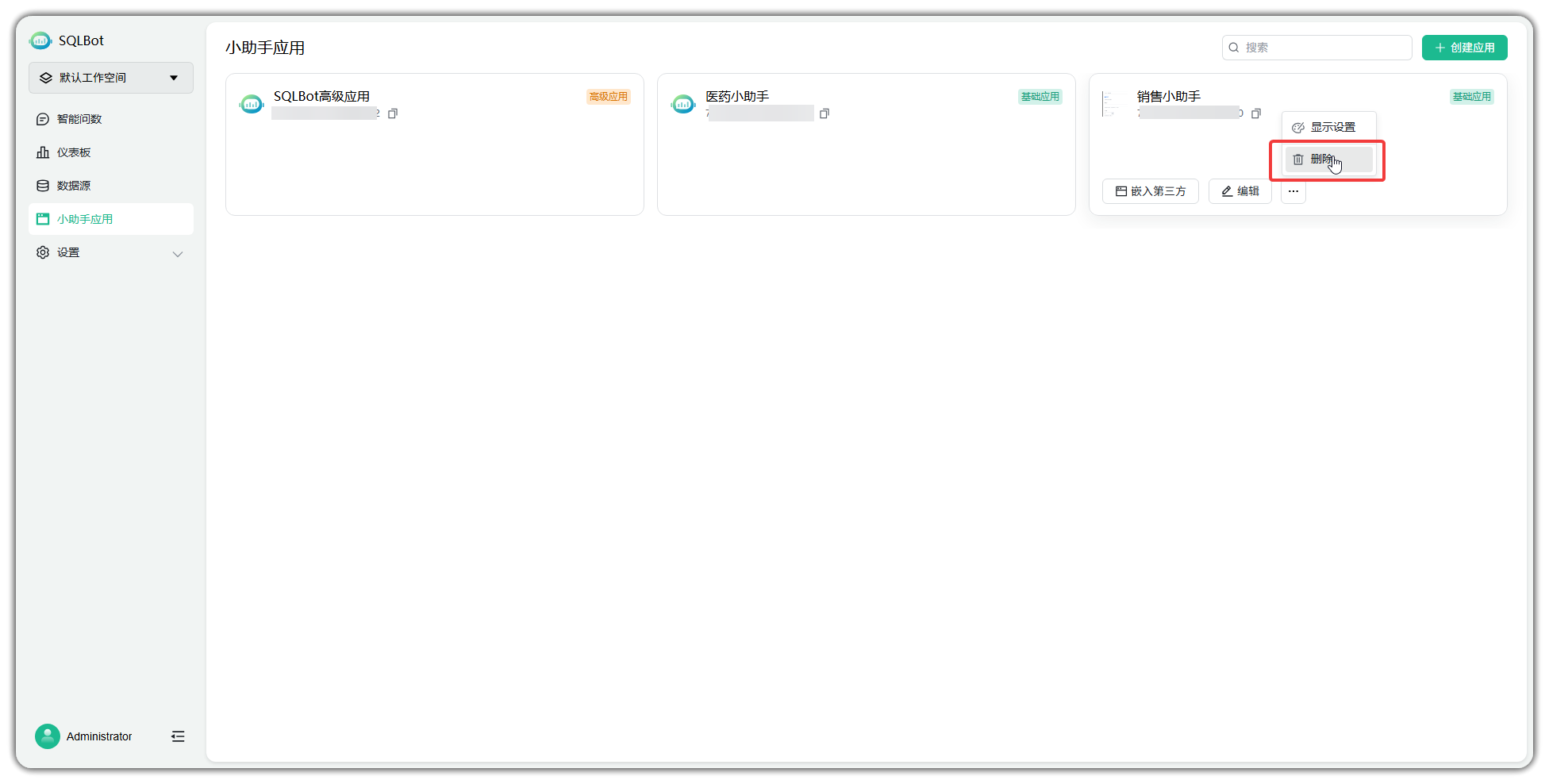Click the Administrator avatar icon
The height and width of the screenshot is (784, 1549).
(x=48, y=736)
